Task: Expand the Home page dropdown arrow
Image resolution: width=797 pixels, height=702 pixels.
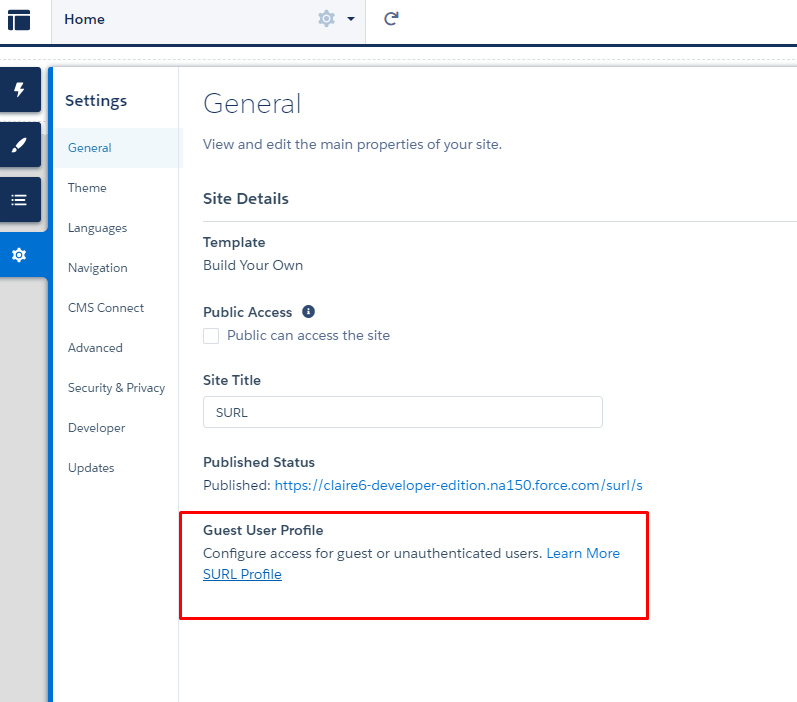Action: 351,19
